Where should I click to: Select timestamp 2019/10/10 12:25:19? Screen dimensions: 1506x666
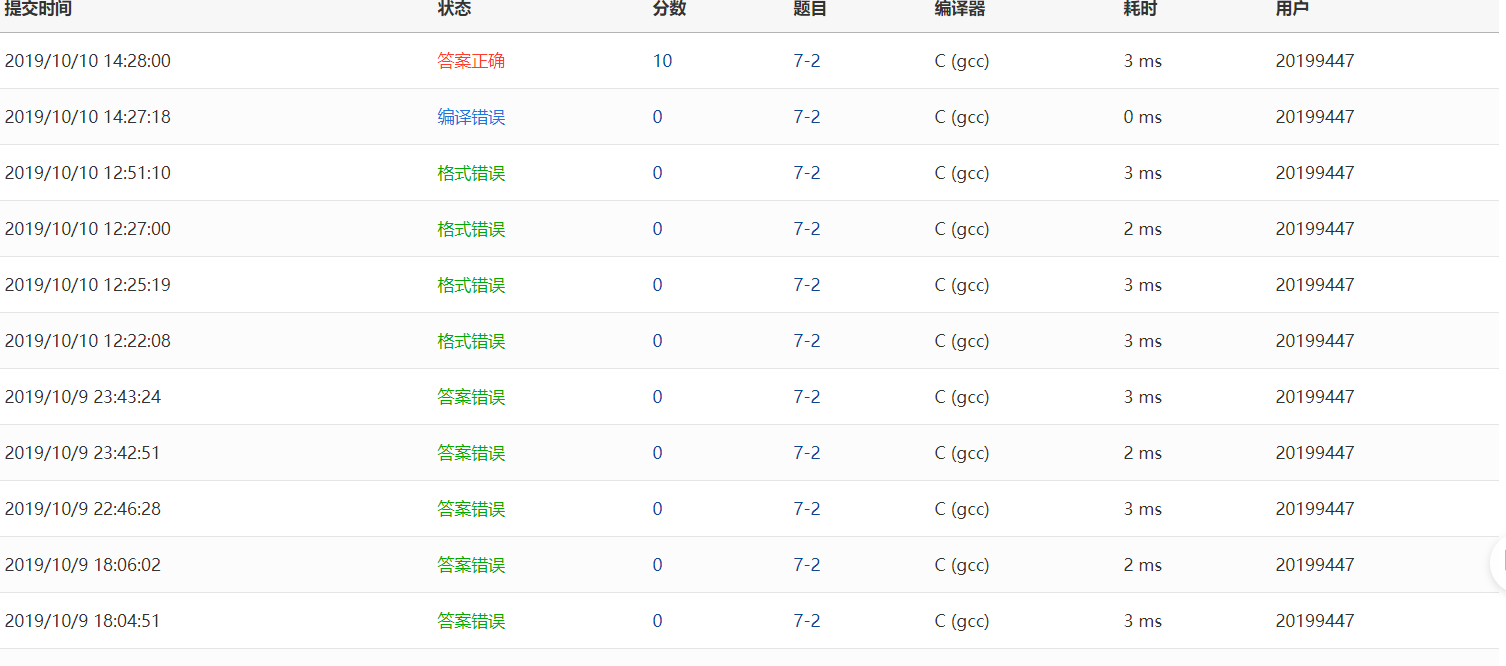point(88,285)
